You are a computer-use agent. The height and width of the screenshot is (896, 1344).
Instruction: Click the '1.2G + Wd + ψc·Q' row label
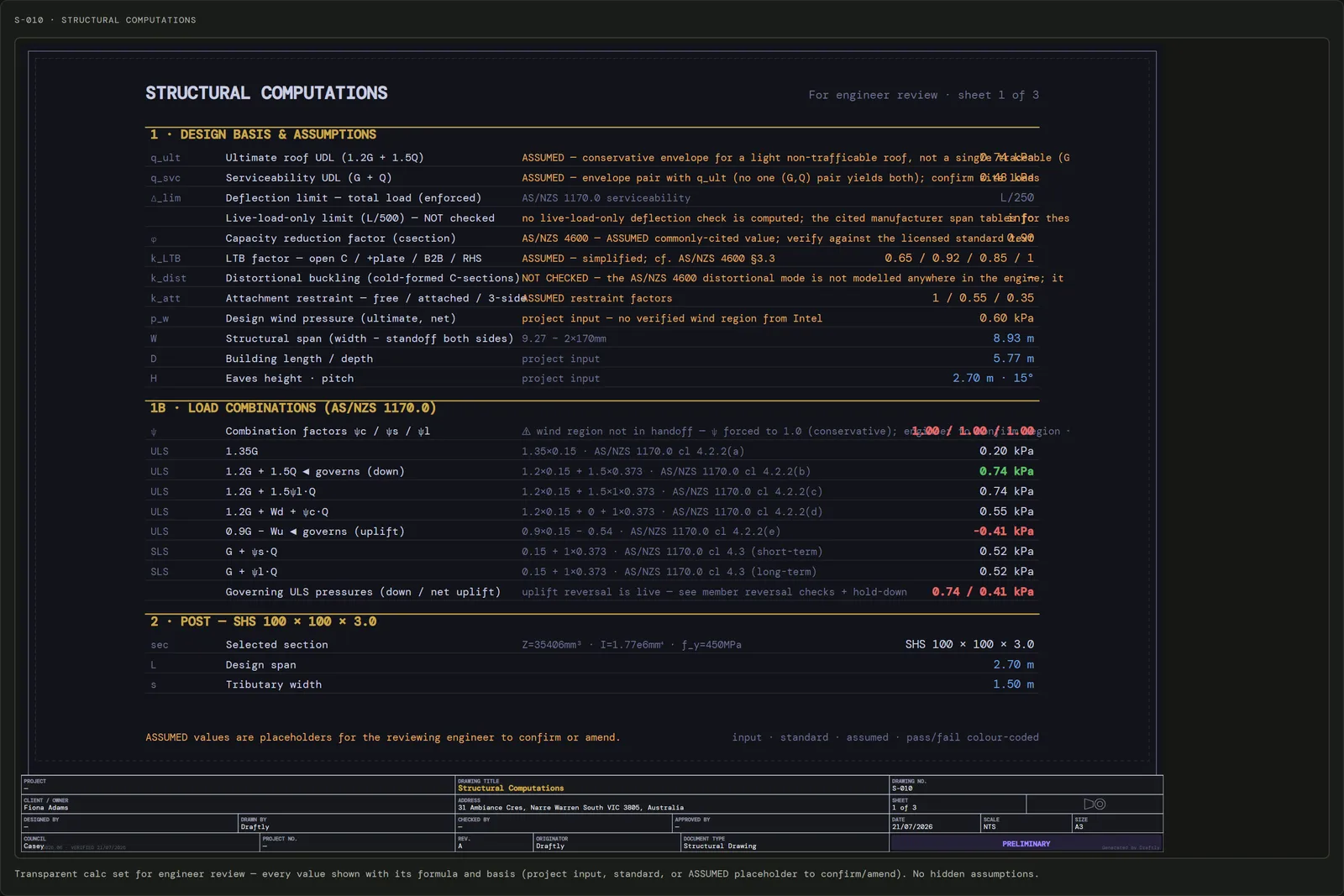coord(276,512)
